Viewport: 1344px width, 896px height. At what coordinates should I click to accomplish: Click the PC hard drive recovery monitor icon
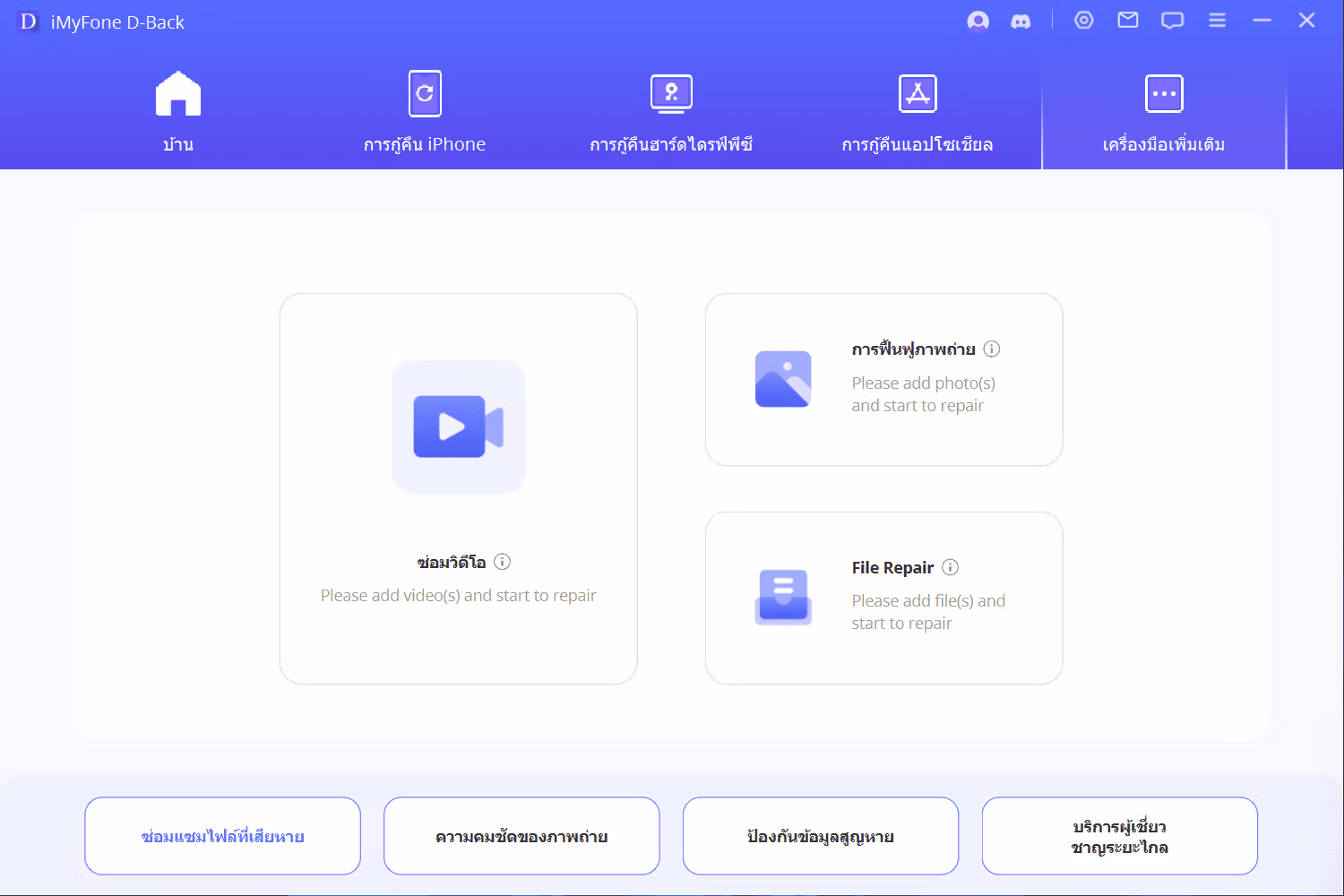(x=671, y=93)
